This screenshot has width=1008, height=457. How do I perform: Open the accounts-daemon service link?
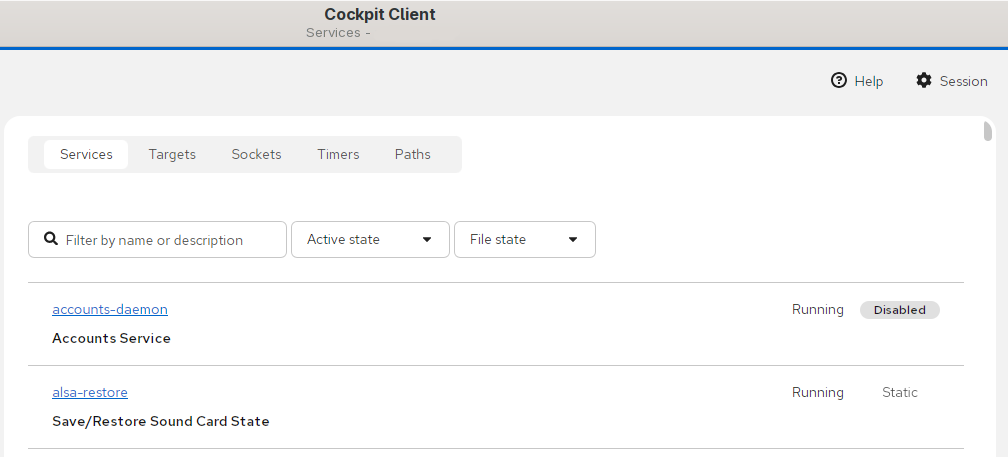pos(110,309)
